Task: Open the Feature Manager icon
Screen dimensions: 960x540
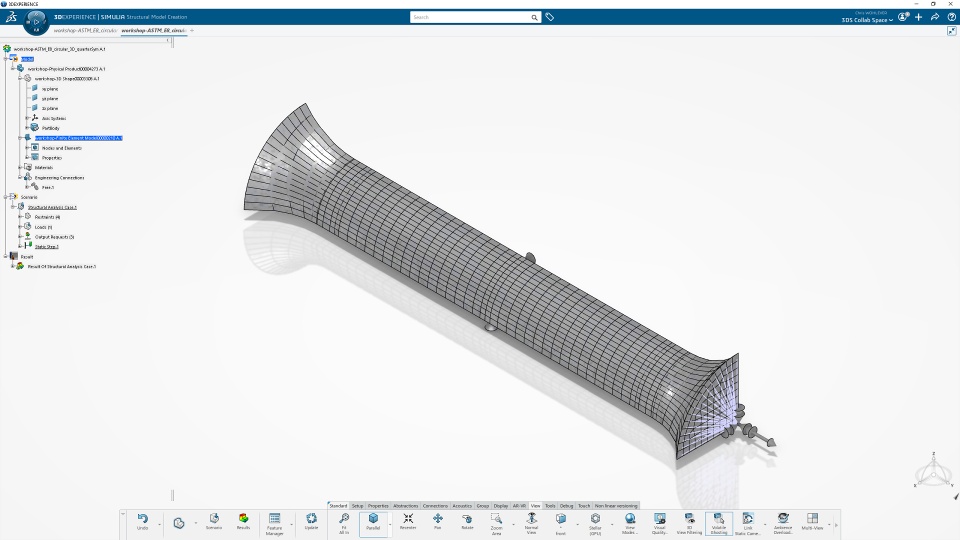Action: [x=274, y=519]
